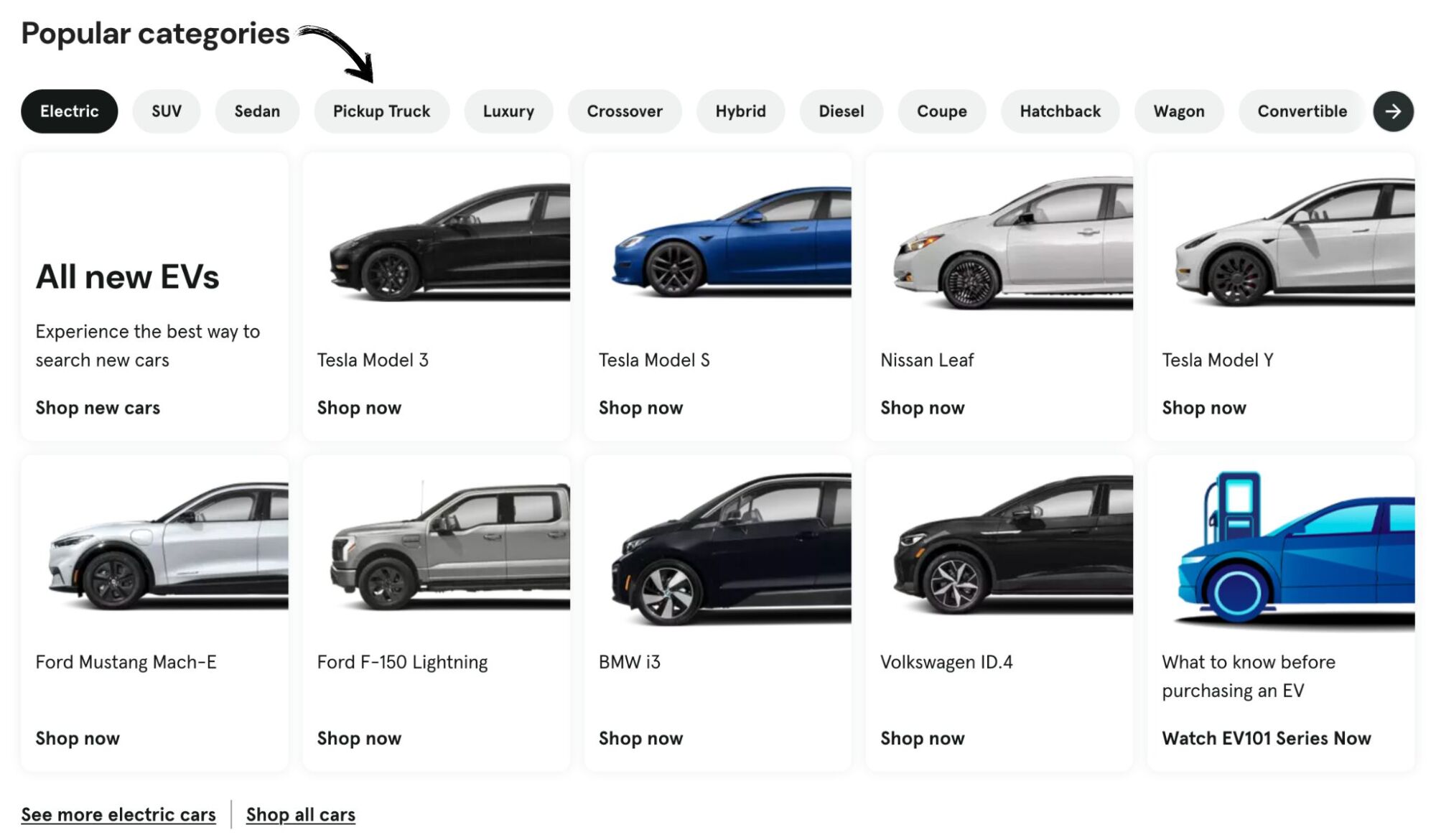This screenshot has width=1436, height=840.
Task: Open the Shop all cars link
Action: click(x=301, y=815)
